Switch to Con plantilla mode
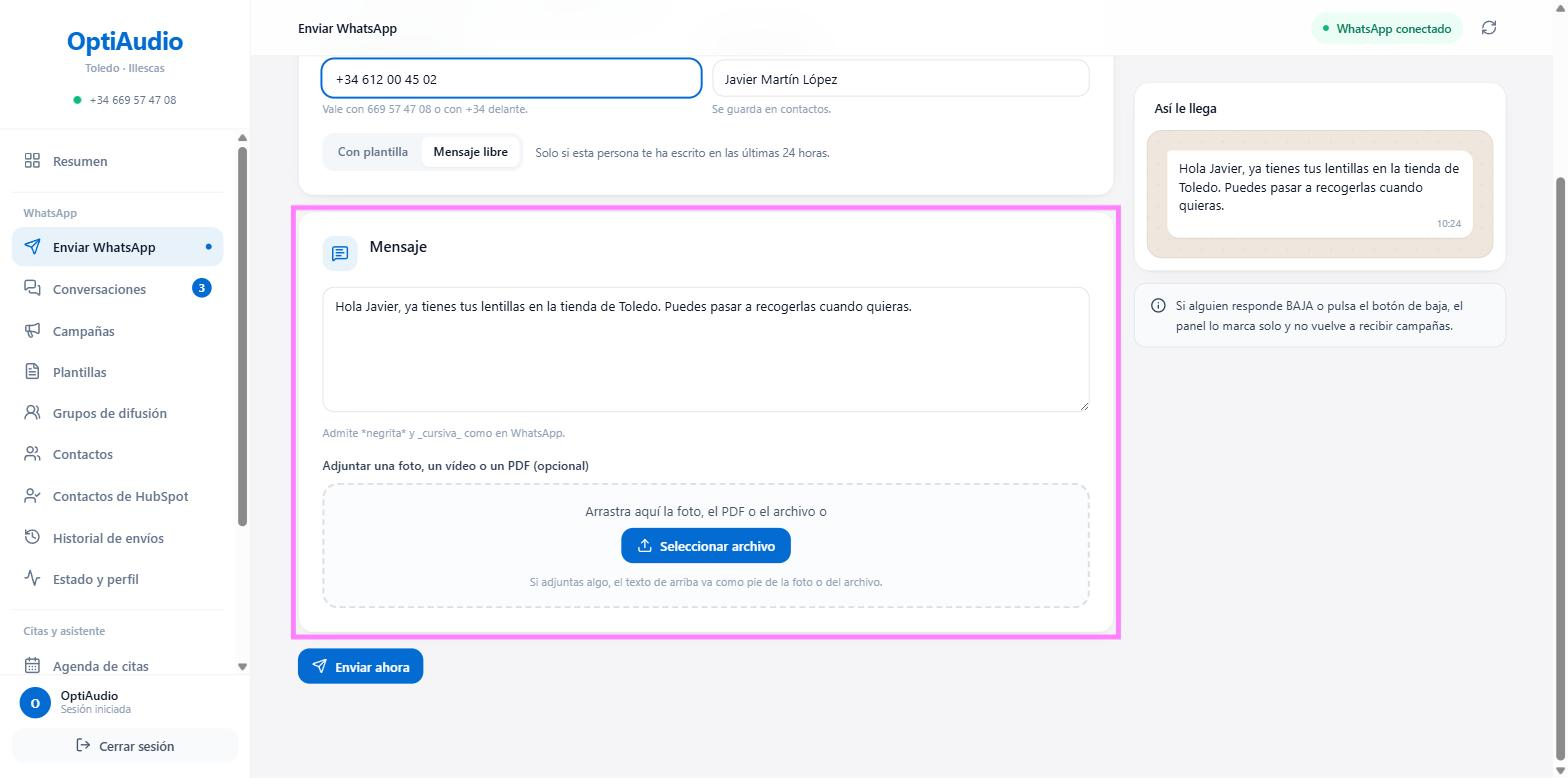Viewport: 1568px width, 778px height. point(373,152)
